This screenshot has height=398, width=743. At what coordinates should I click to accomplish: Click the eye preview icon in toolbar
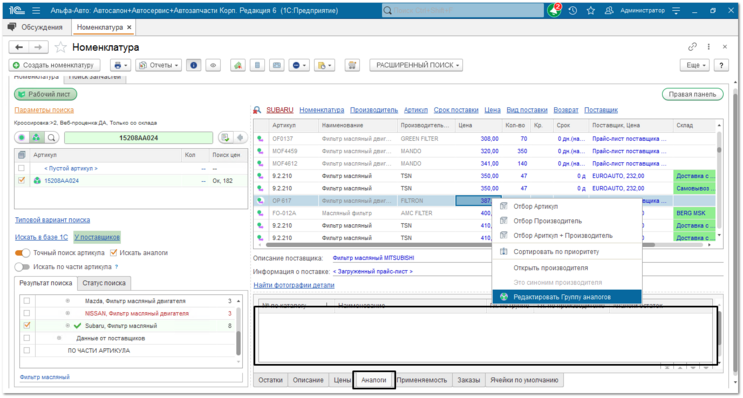tap(213, 65)
